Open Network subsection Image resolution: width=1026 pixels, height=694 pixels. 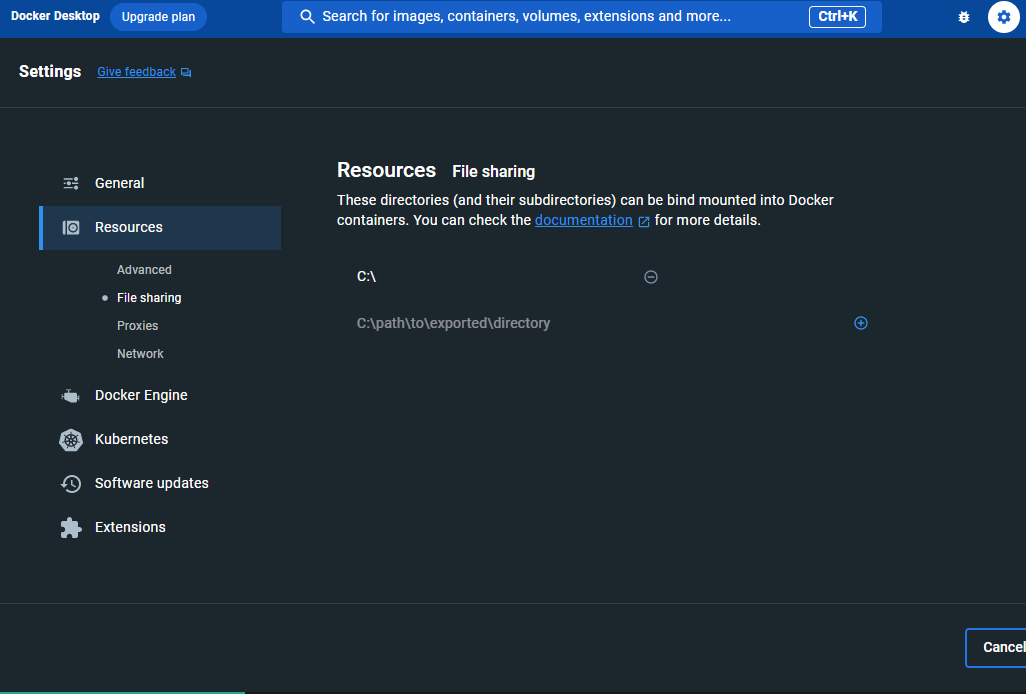pos(140,354)
